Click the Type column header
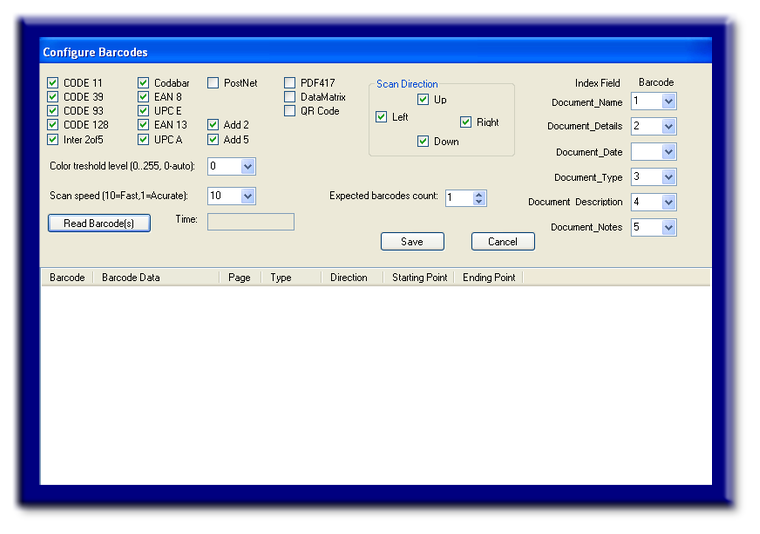The width and height of the screenshot is (760, 534). (291, 278)
